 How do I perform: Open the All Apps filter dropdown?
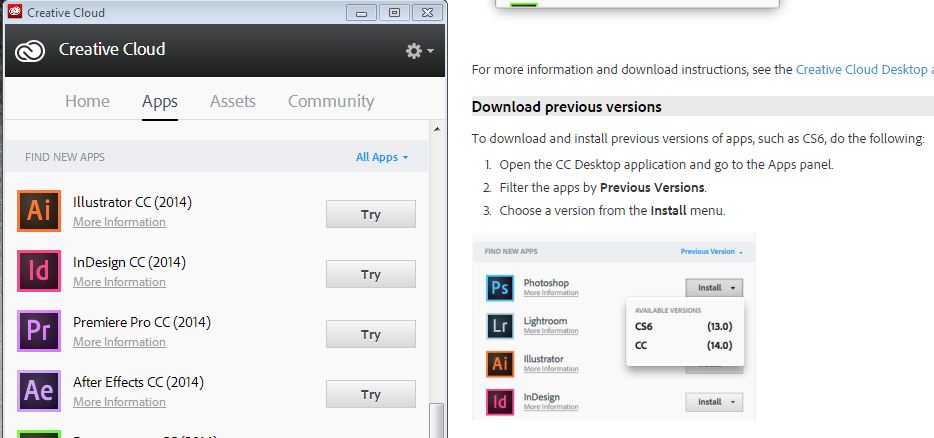click(382, 157)
